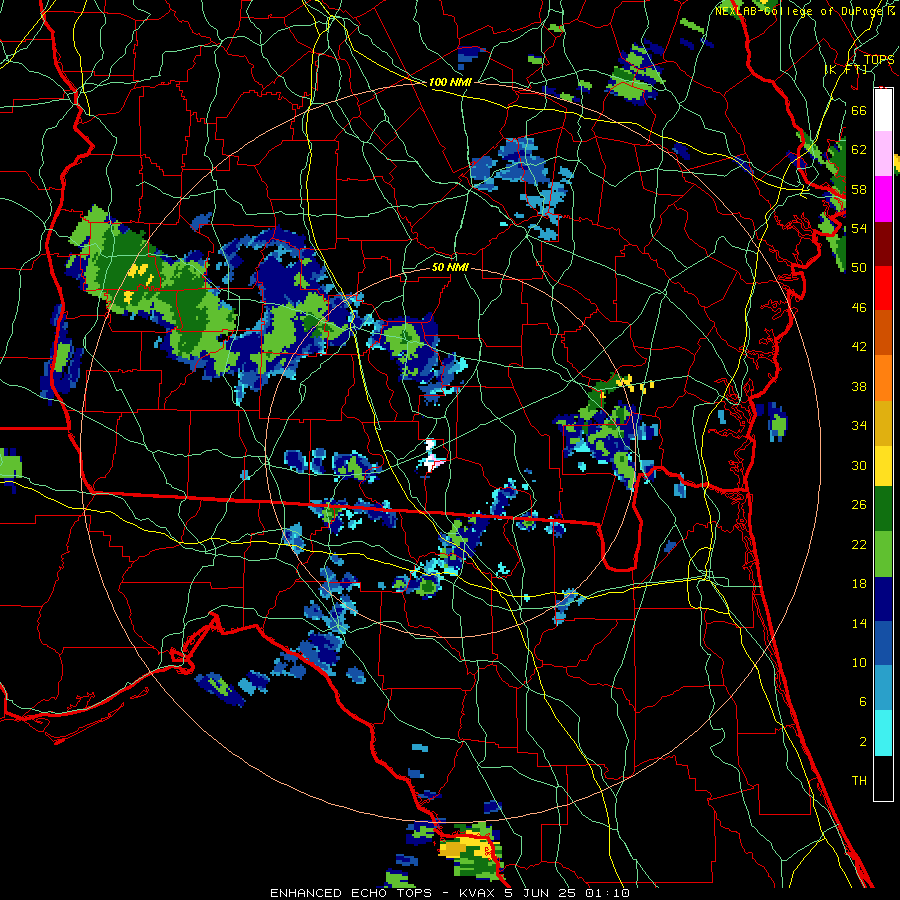Click the navy blue legend swatch
The height and width of the screenshot is (900, 900).
[883, 599]
